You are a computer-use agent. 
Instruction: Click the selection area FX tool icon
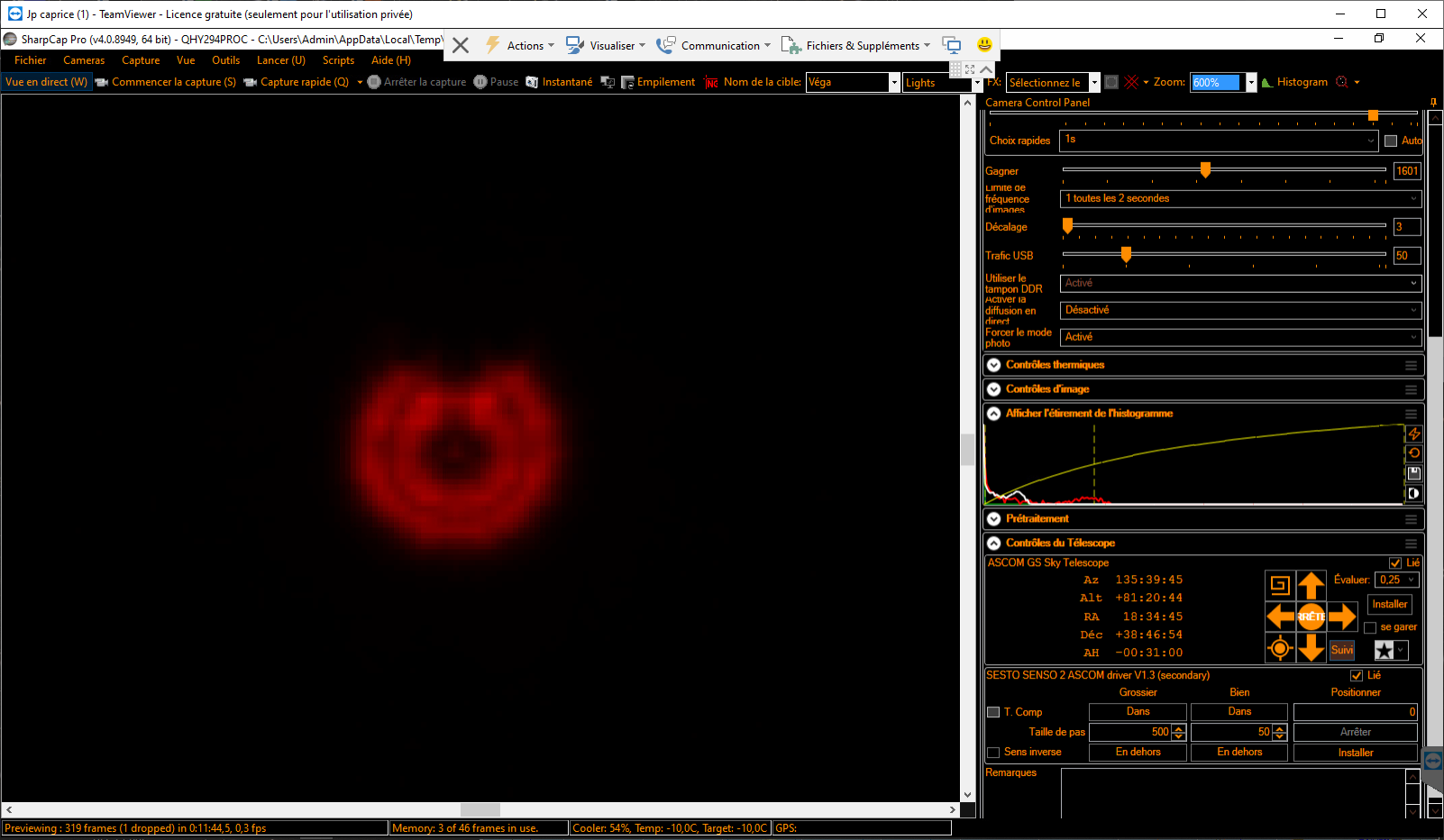coord(1111,82)
